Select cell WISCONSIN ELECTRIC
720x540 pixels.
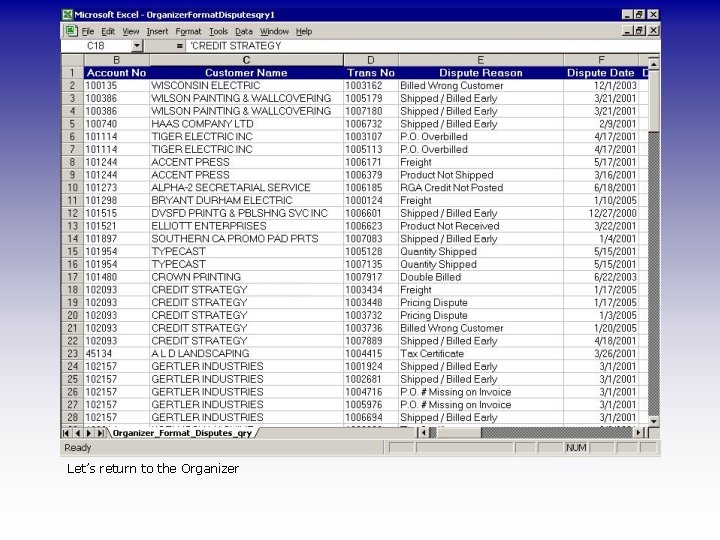tap(246, 85)
